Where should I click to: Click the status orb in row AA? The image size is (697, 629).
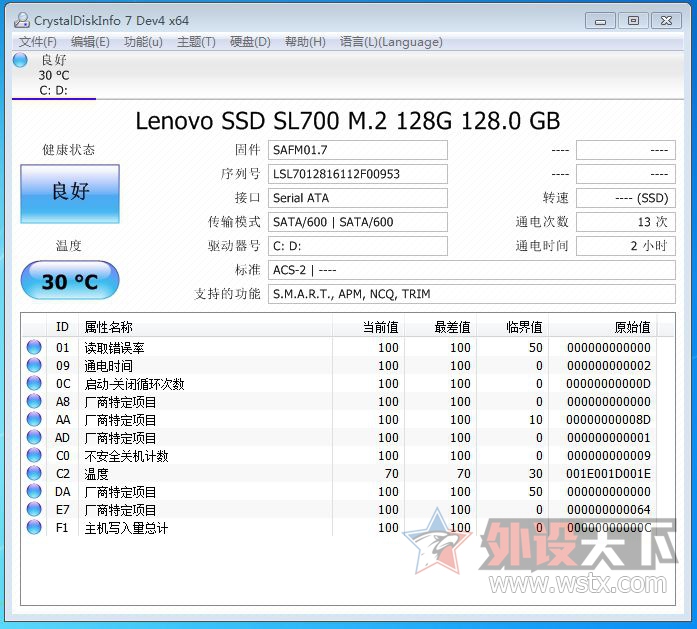click(34, 419)
